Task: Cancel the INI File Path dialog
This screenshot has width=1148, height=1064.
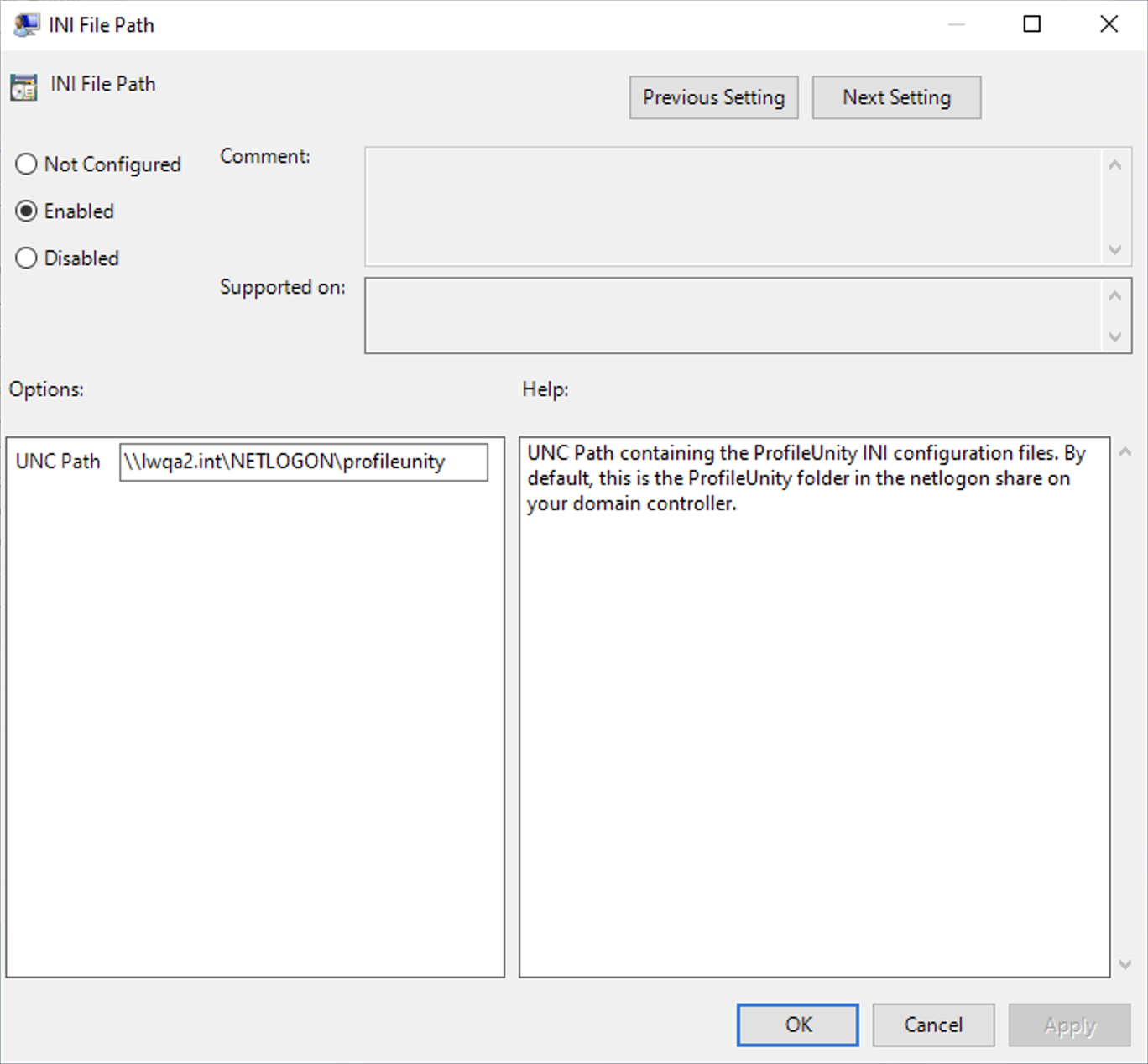Action: pyautogui.click(x=933, y=1025)
